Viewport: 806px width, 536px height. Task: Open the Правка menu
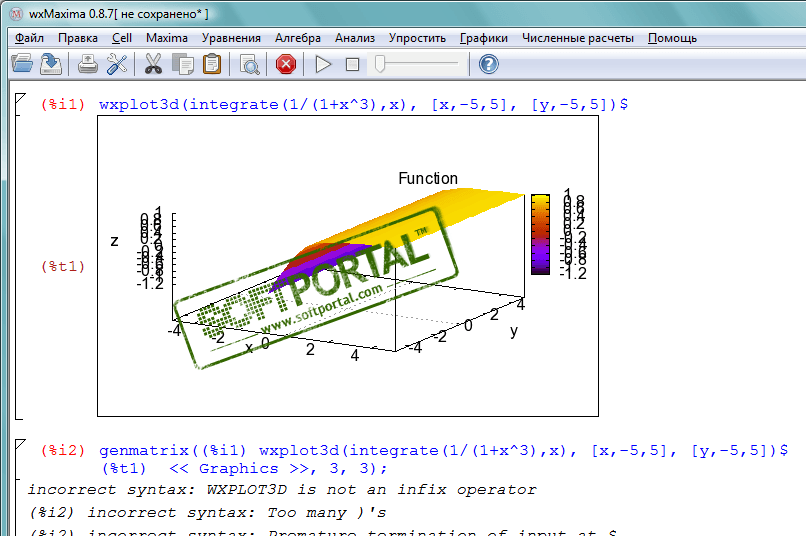(x=78, y=38)
